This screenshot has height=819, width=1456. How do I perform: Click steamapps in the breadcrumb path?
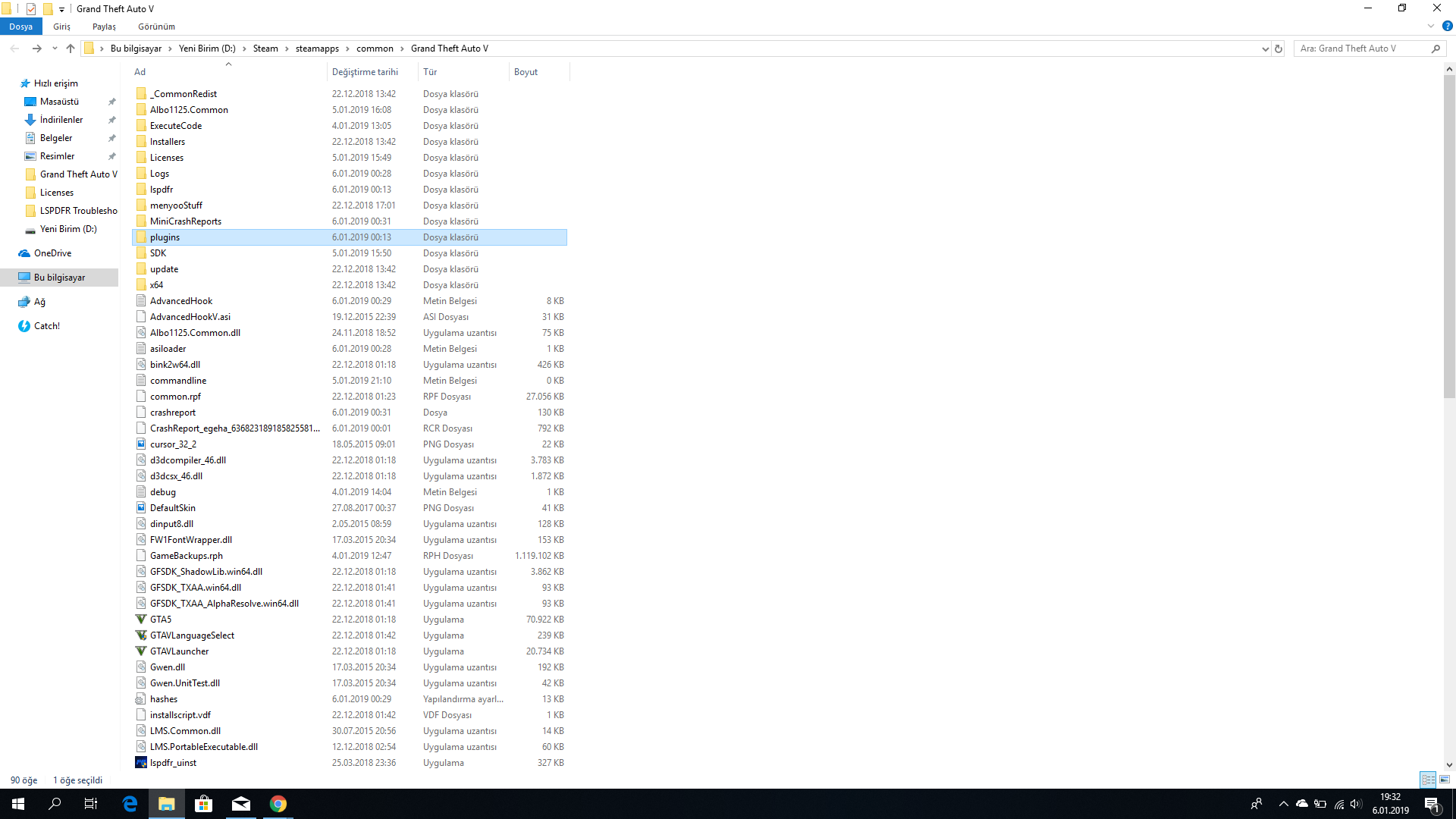(317, 49)
